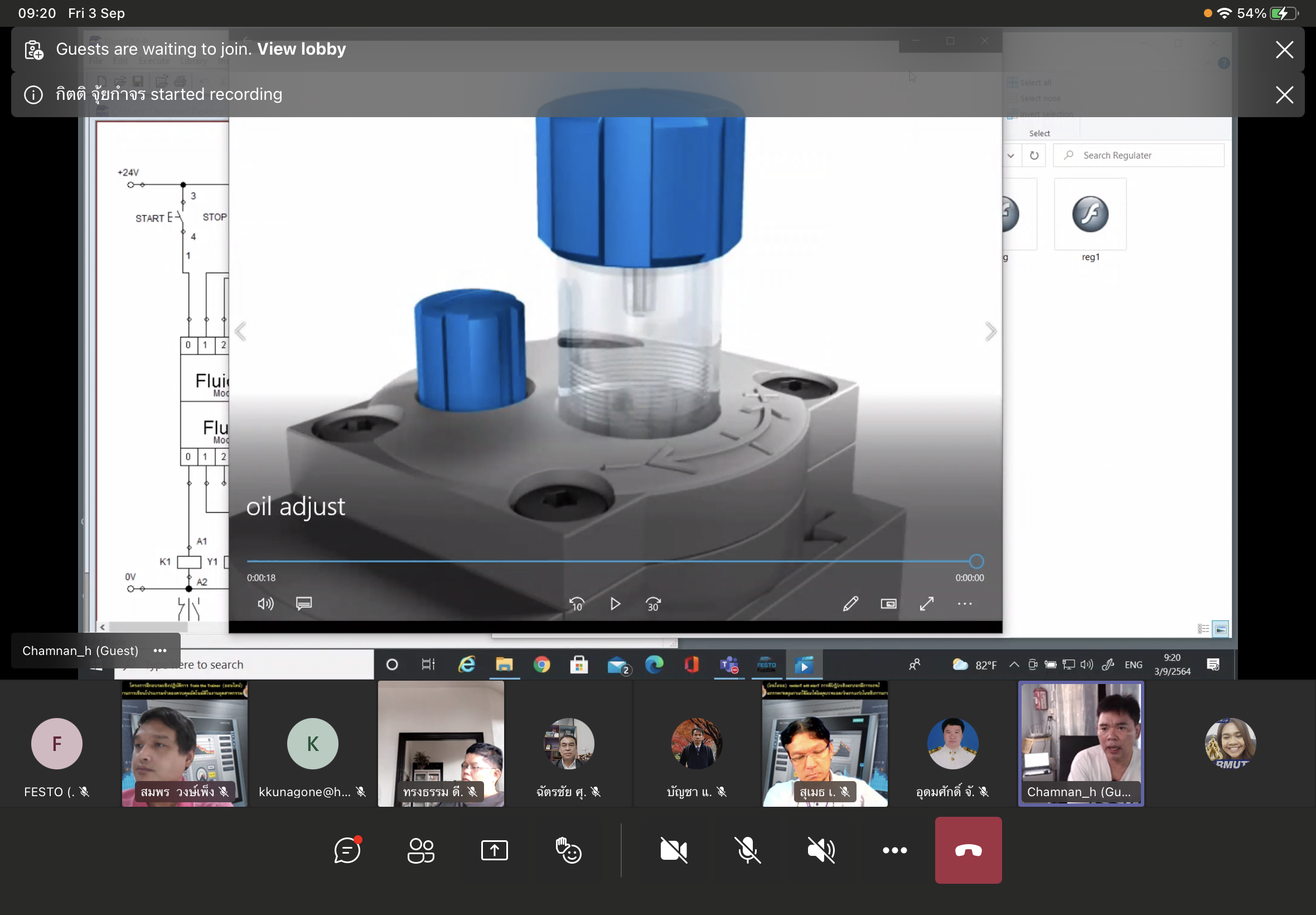Screen dimensions: 1316x915
Task: Click the video volume icon
Action: [x=265, y=604]
